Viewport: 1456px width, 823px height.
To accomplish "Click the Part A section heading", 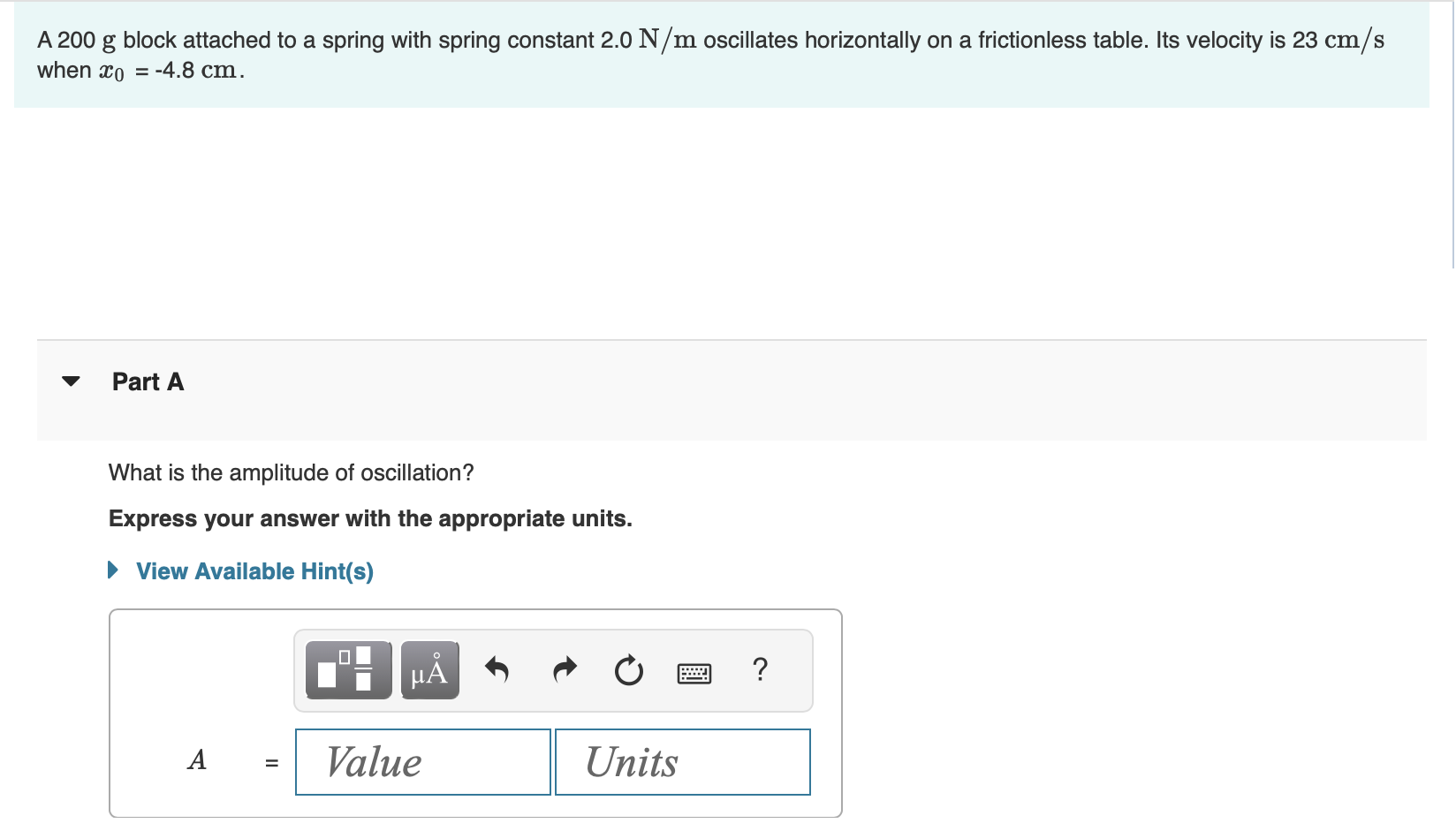I will pos(148,381).
